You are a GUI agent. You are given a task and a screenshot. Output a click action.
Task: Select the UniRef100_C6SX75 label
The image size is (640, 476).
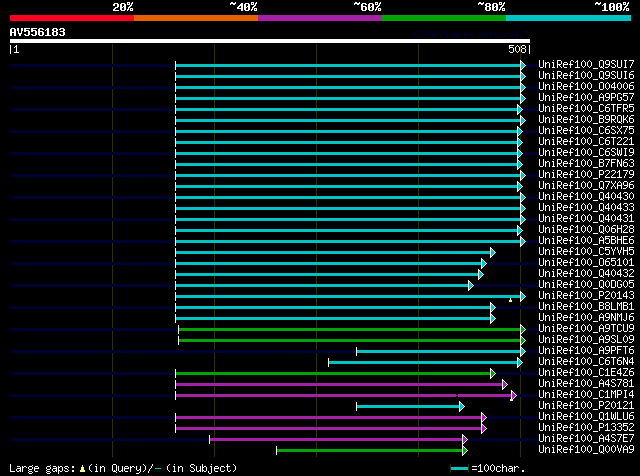(586, 130)
